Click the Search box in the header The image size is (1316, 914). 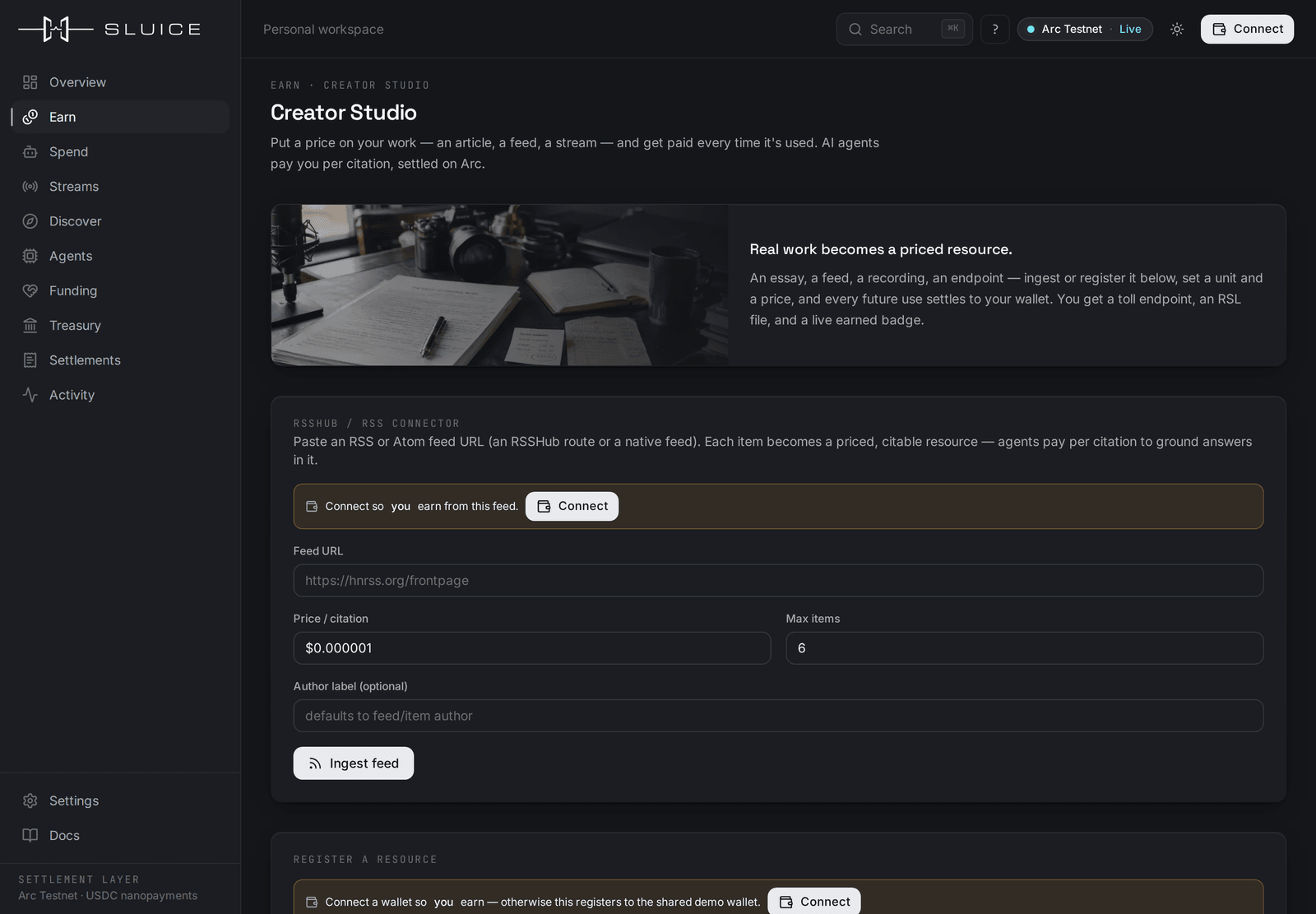(x=905, y=29)
